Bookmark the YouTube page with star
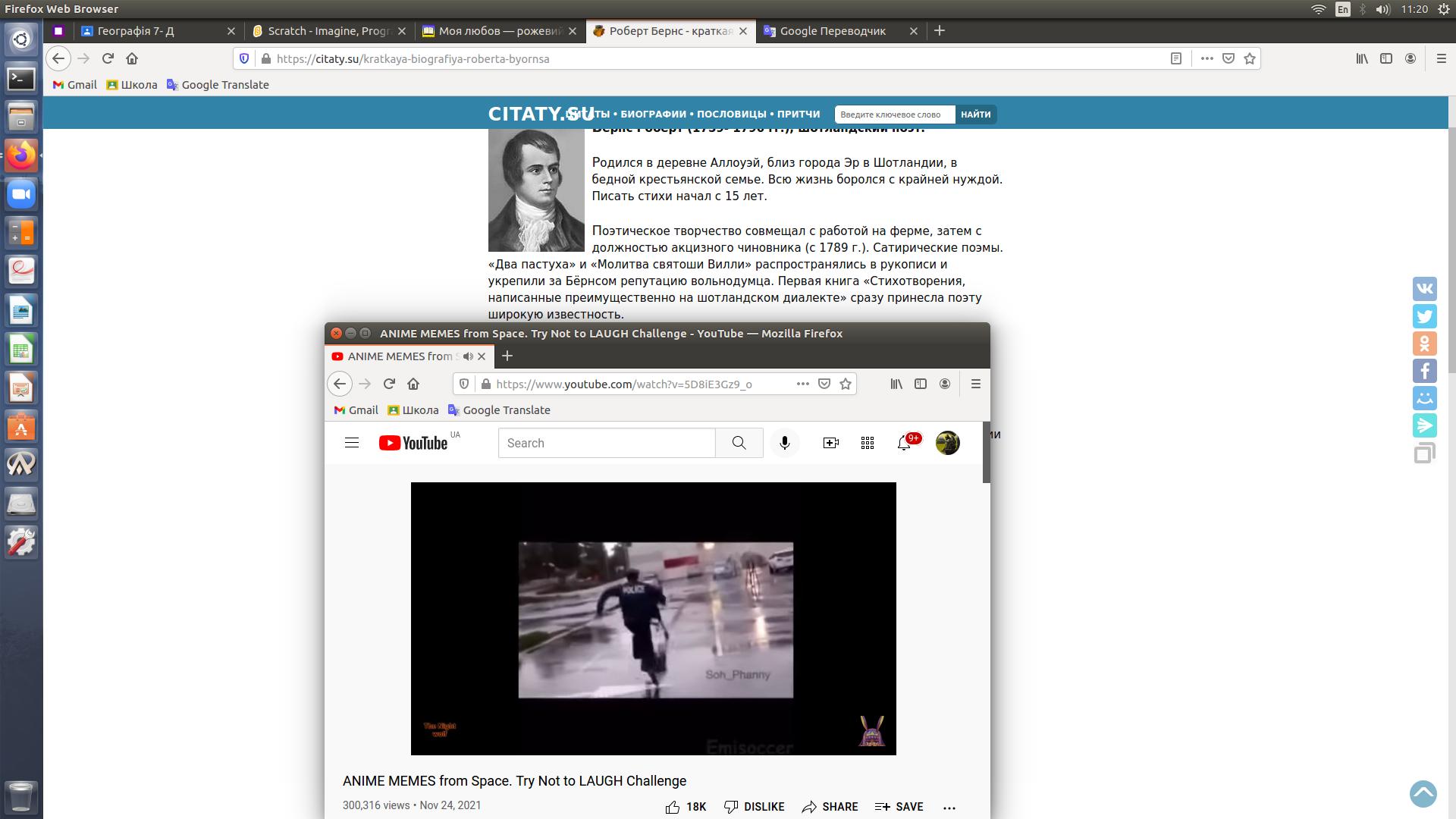This screenshot has width=1456, height=819. (846, 384)
